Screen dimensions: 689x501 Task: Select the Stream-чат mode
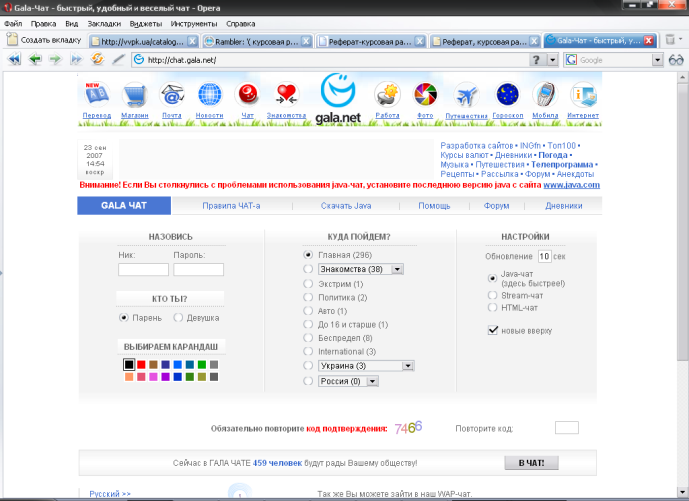pos(493,295)
